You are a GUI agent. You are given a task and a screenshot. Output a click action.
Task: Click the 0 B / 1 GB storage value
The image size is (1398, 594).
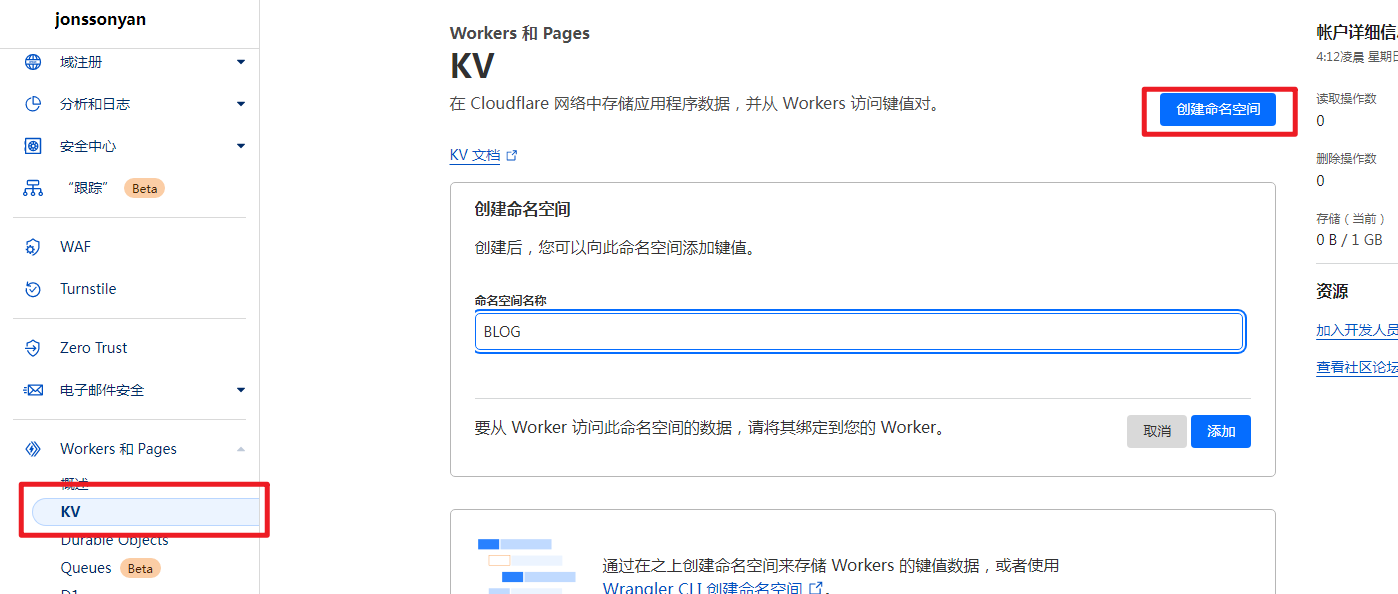tap(1349, 240)
